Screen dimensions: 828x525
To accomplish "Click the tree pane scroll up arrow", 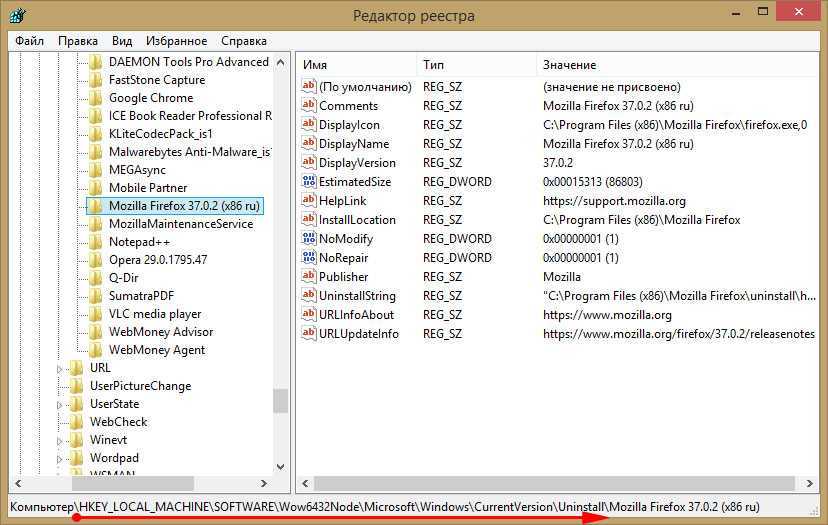I will [281, 62].
